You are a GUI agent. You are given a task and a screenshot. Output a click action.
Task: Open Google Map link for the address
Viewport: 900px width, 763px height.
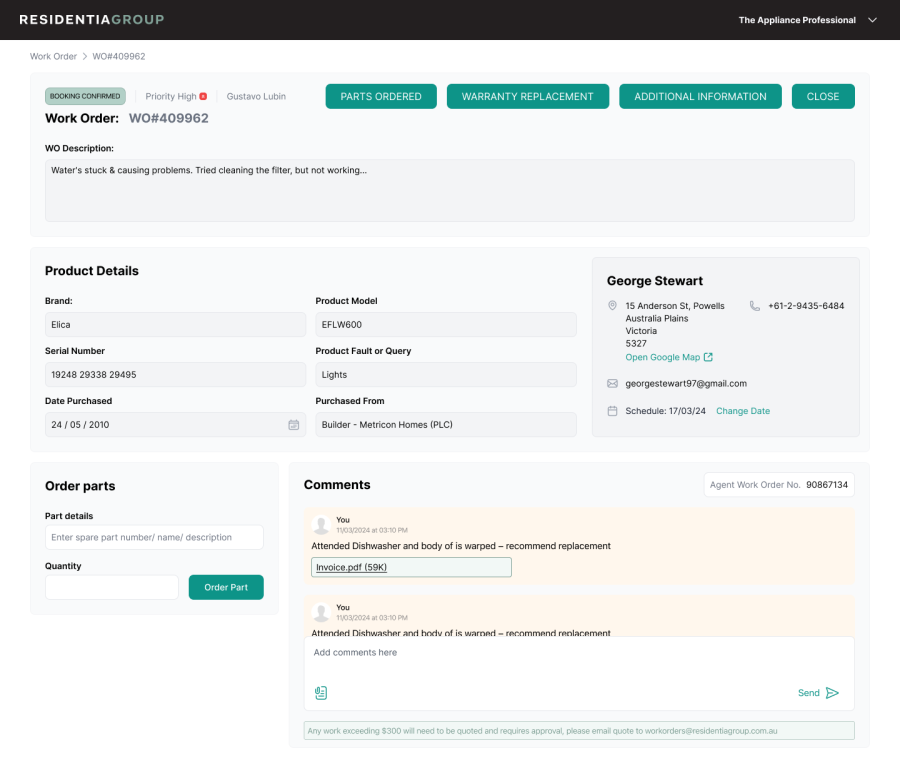click(x=663, y=357)
